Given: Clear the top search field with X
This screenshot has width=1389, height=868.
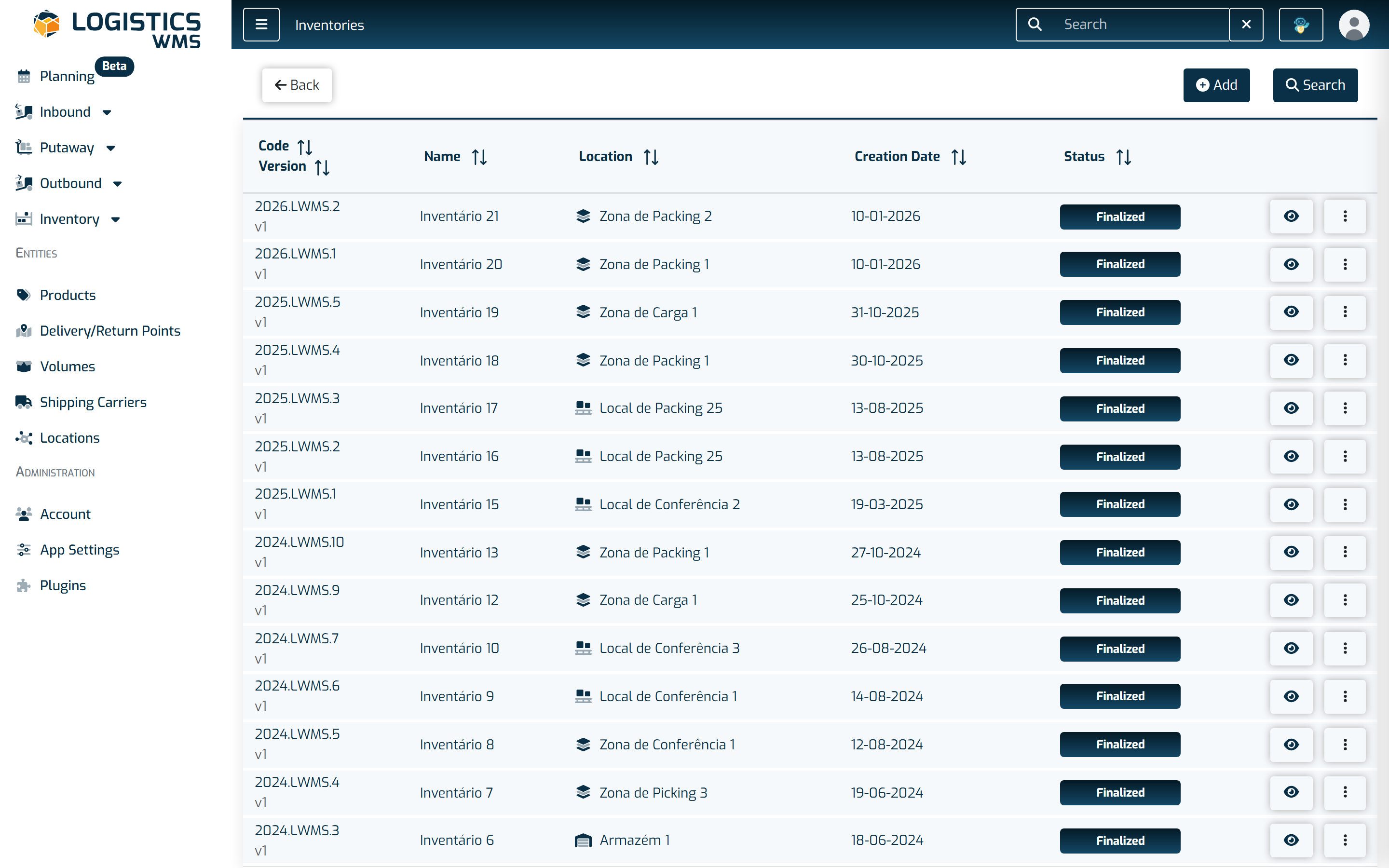Looking at the screenshot, I should (1246, 25).
